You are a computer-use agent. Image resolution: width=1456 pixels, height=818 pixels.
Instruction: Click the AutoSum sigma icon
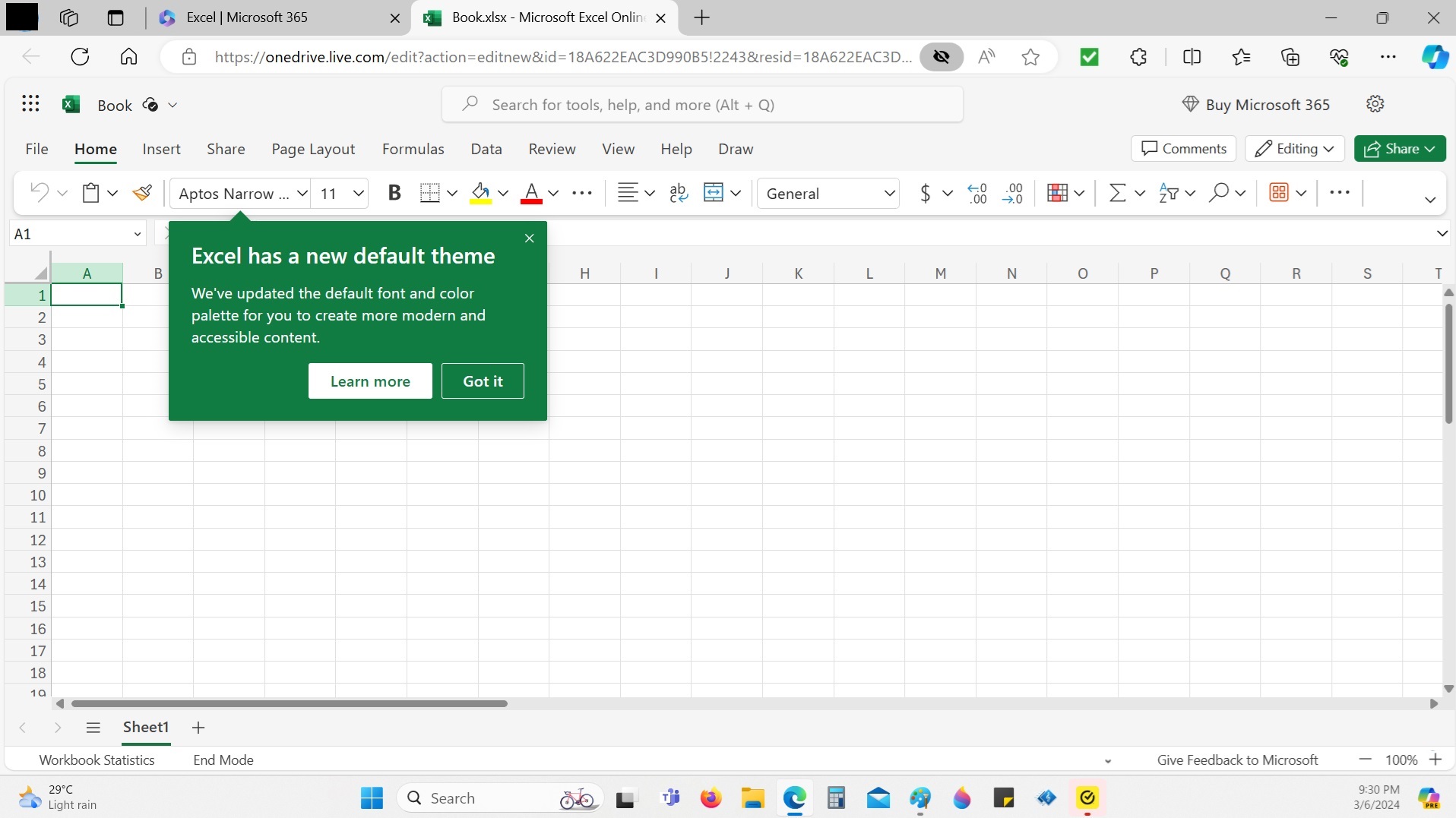pos(1117,193)
